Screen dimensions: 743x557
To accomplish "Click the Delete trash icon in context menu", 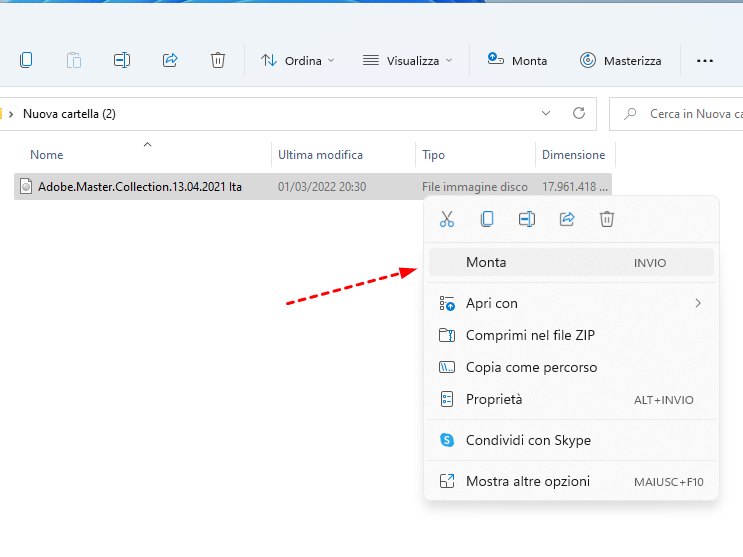I will (607, 219).
